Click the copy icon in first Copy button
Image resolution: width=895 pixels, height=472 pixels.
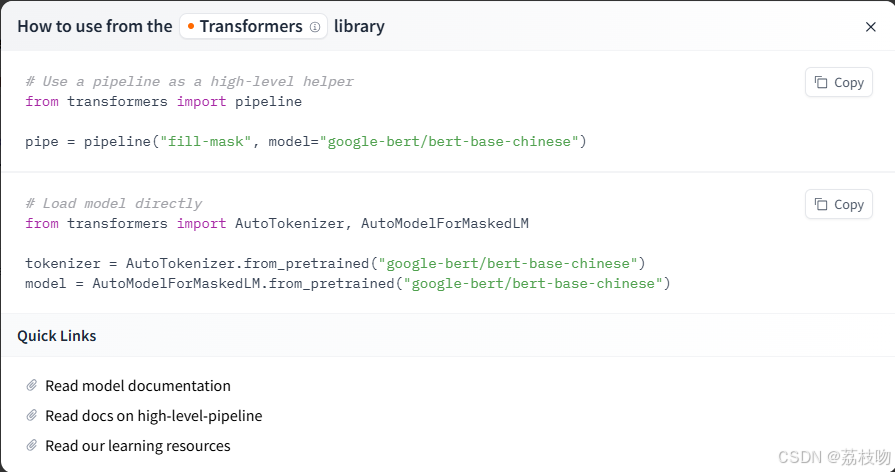[x=821, y=82]
